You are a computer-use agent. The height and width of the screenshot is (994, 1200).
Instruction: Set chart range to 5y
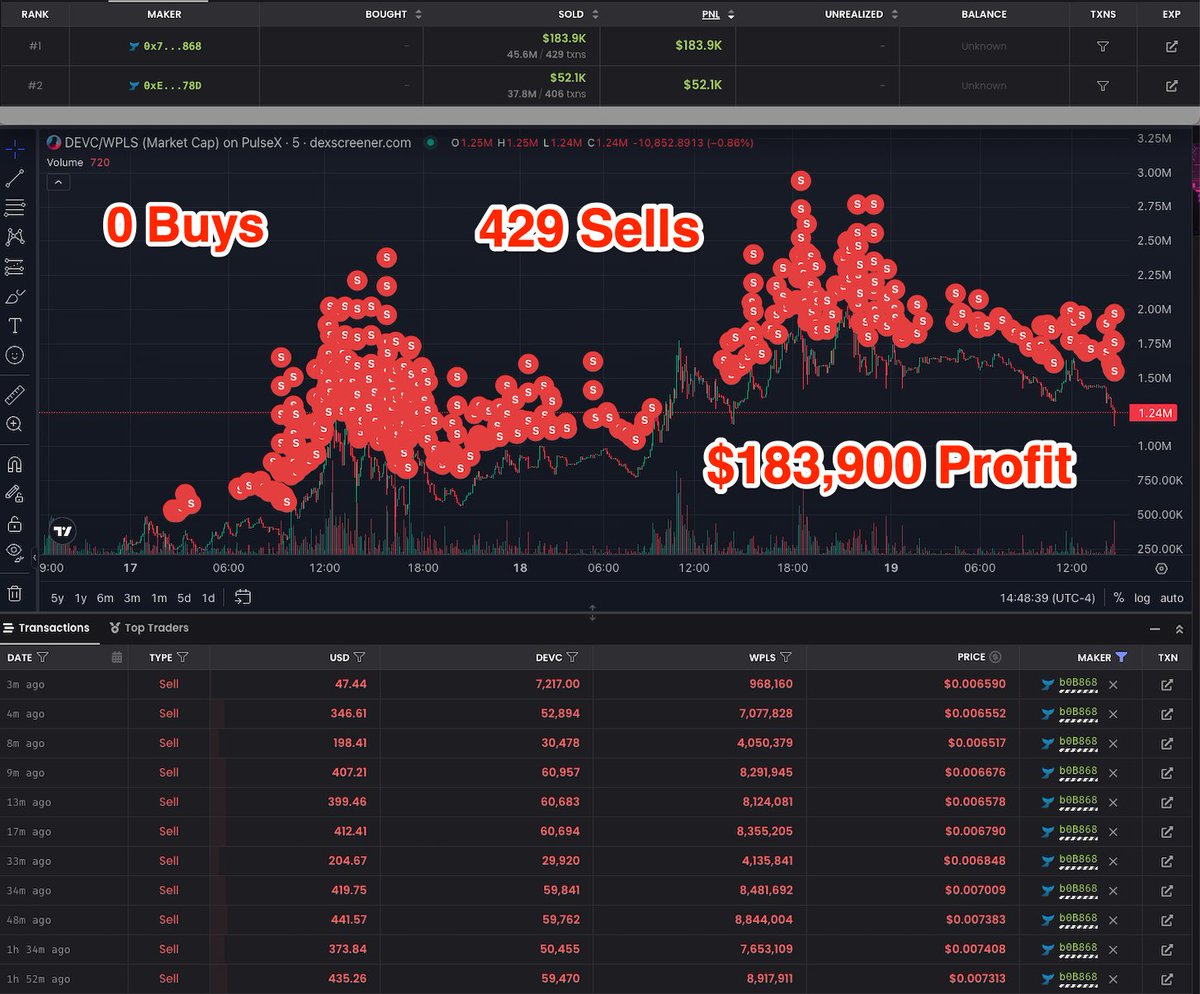point(58,598)
